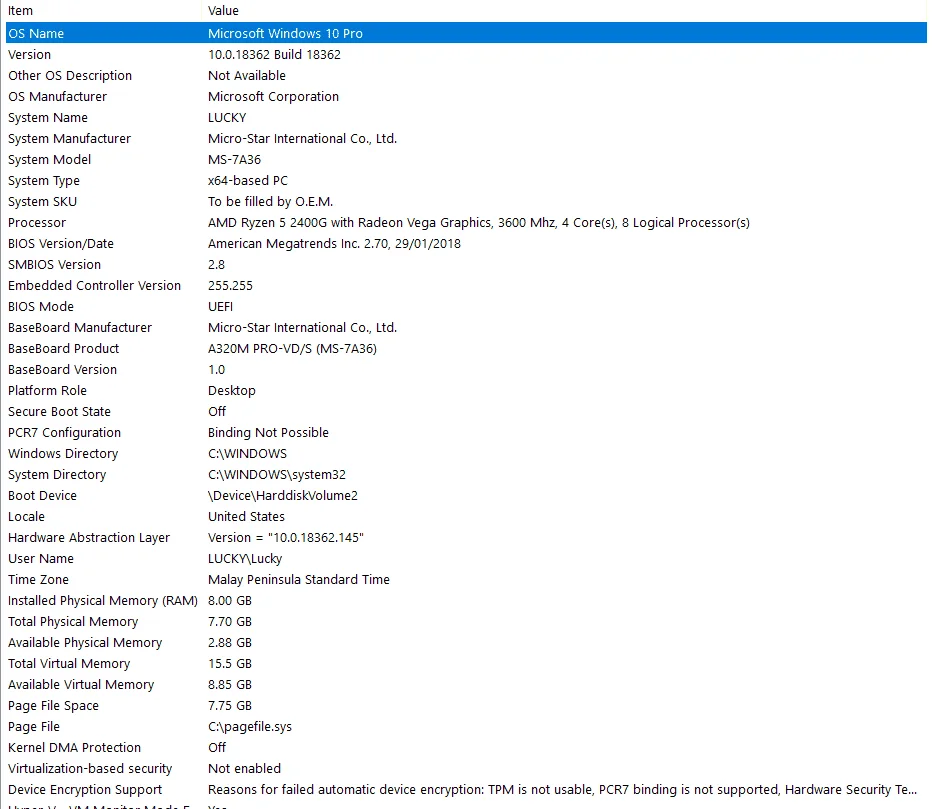This screenshot has height=809, width=937.
Task: Select the PCR7 Configuration row
Action: point(466,433)
